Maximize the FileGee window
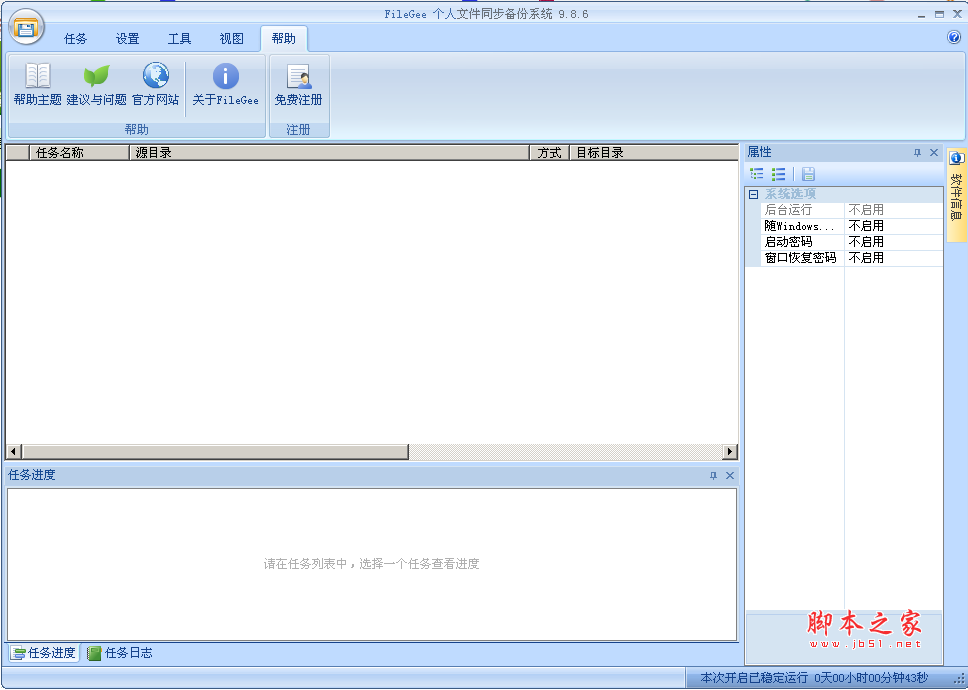The image size is (968, 690). (x=940, y=14)
